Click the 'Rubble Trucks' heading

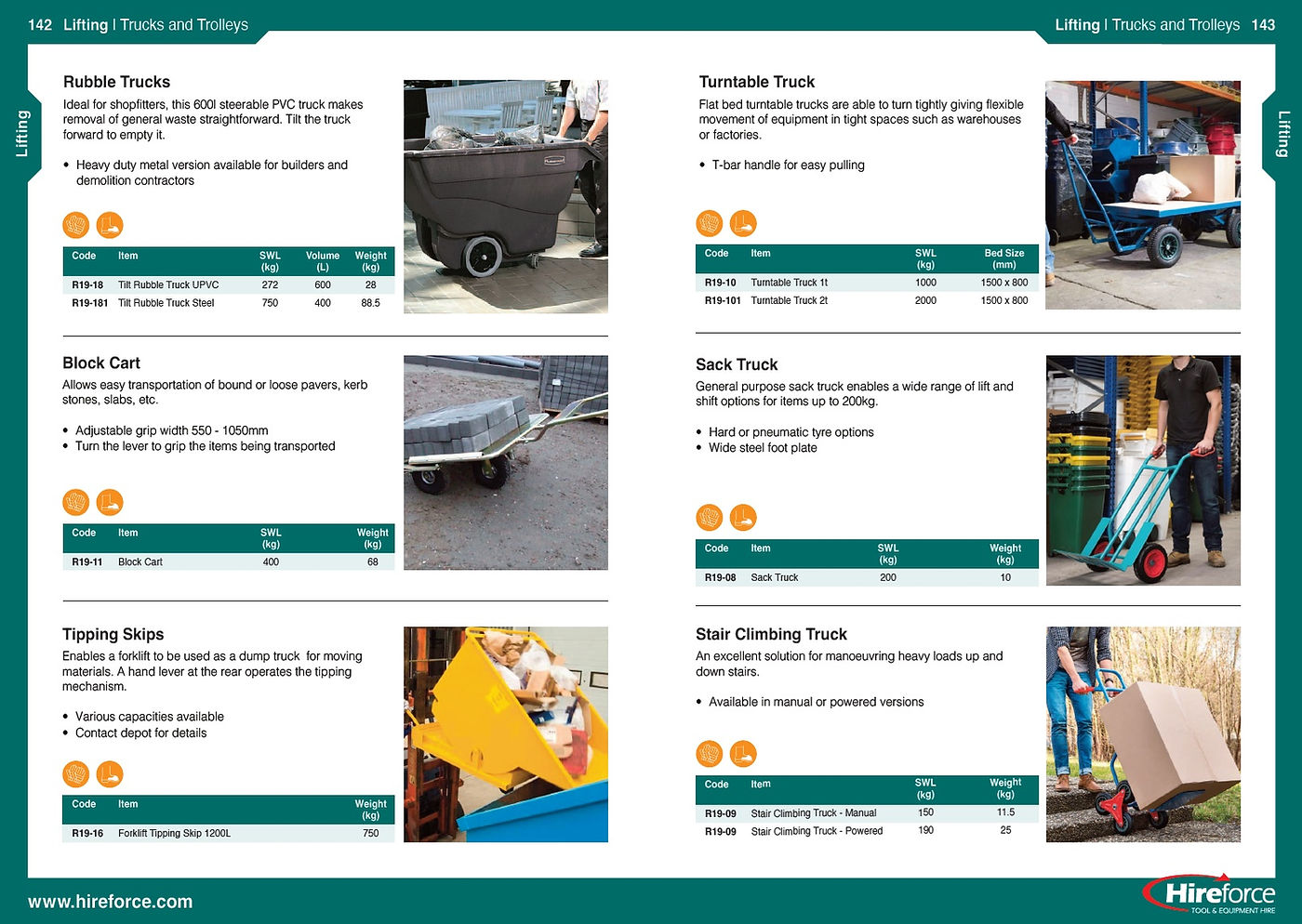click(x=117, y=82)
